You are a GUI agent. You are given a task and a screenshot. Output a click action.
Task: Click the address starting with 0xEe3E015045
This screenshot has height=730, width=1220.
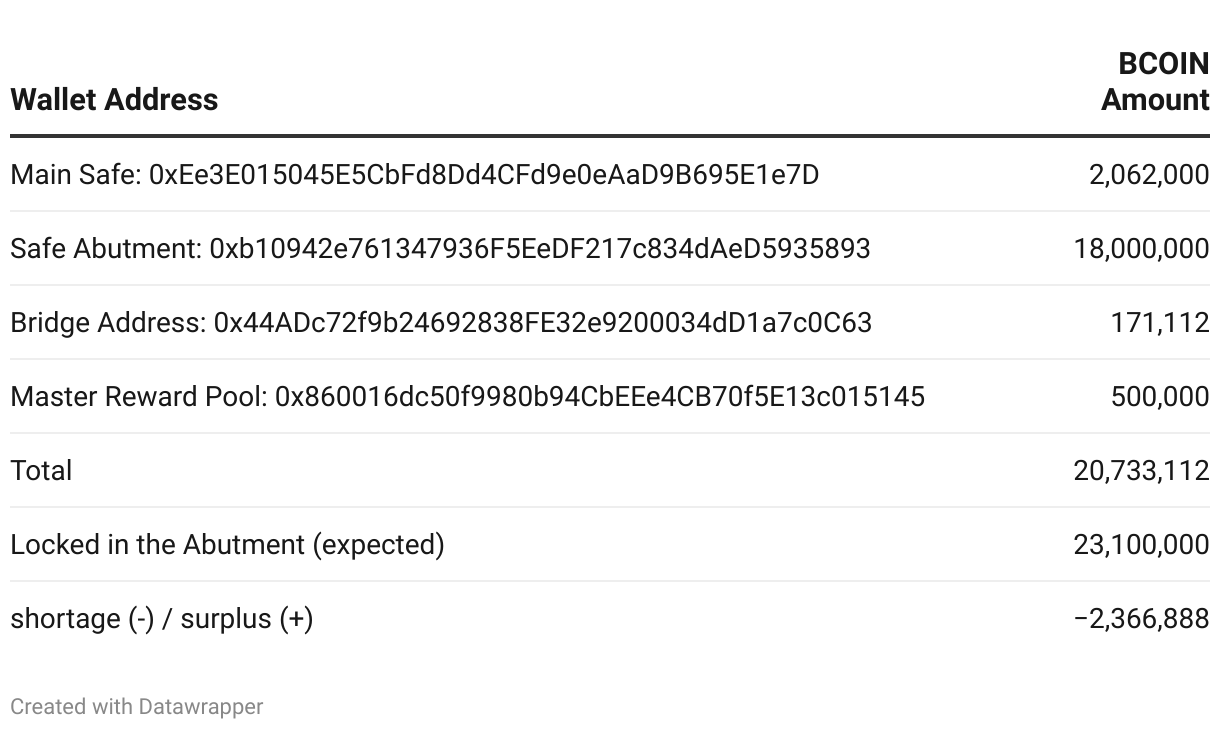(484, 175)
